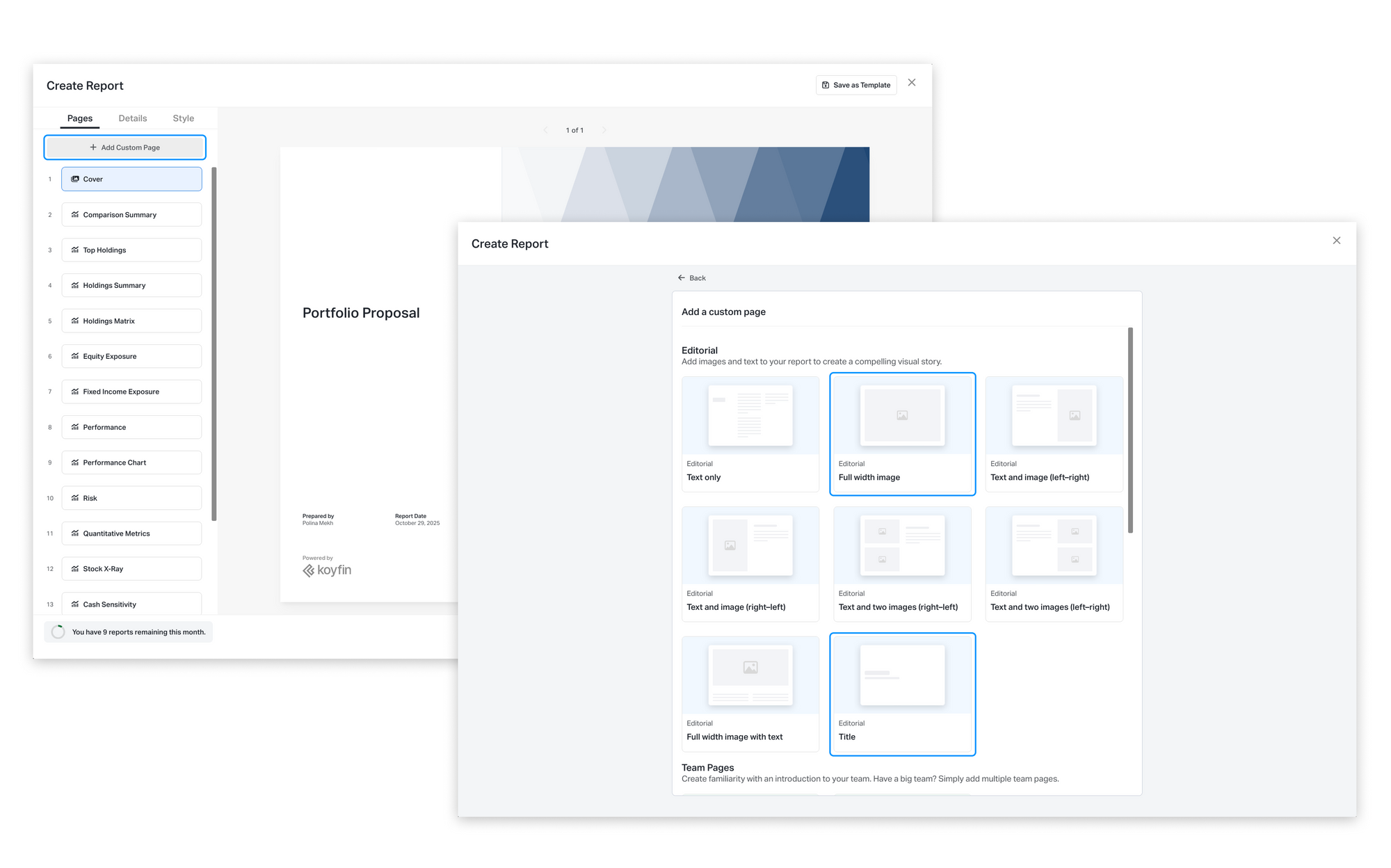This screenshot has height=868, width=1391.
Task: Click the Back arrow icon
Action: tap(682, 278)
